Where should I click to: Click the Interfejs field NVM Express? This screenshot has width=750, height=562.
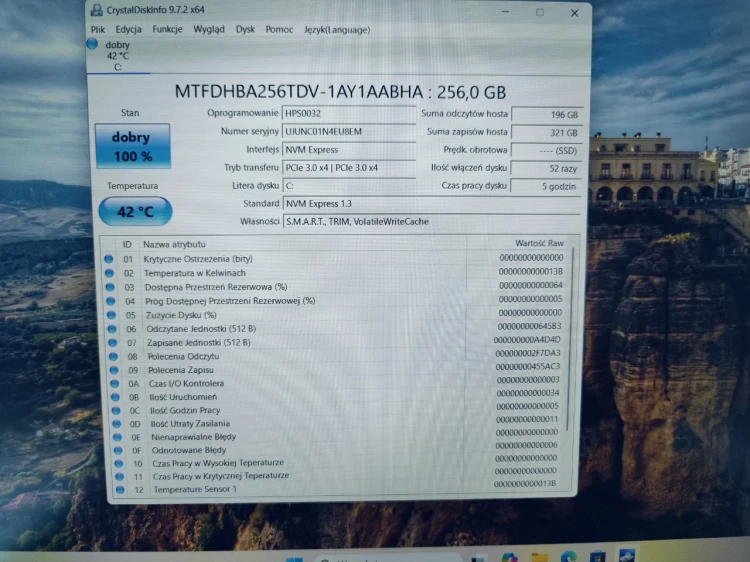[349, 150]
